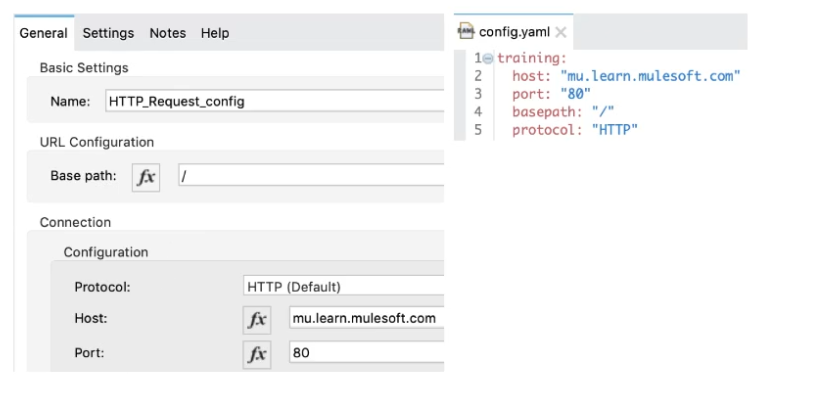This screenshot has width=825, height=394.
Task: Open the Notes tab
Action: click(168, 33)
